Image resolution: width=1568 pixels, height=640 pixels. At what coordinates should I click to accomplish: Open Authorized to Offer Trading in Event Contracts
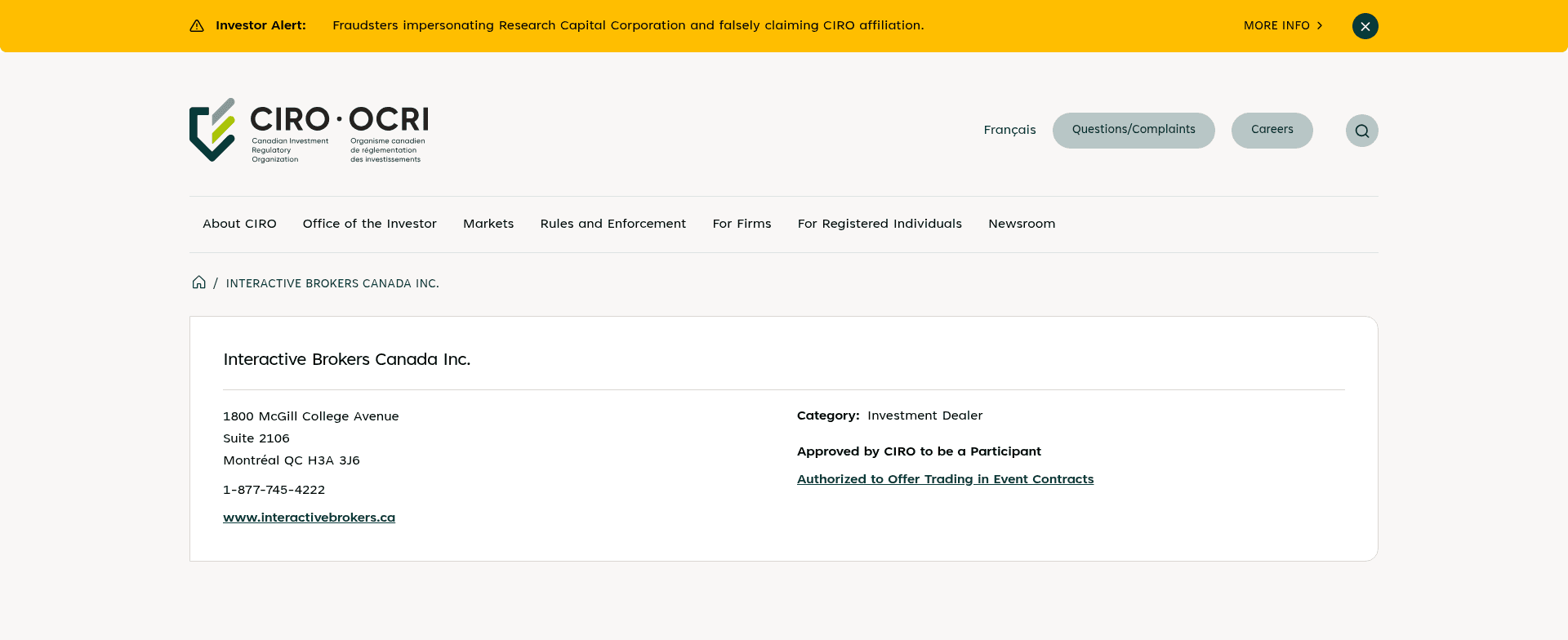pos(945,479)
